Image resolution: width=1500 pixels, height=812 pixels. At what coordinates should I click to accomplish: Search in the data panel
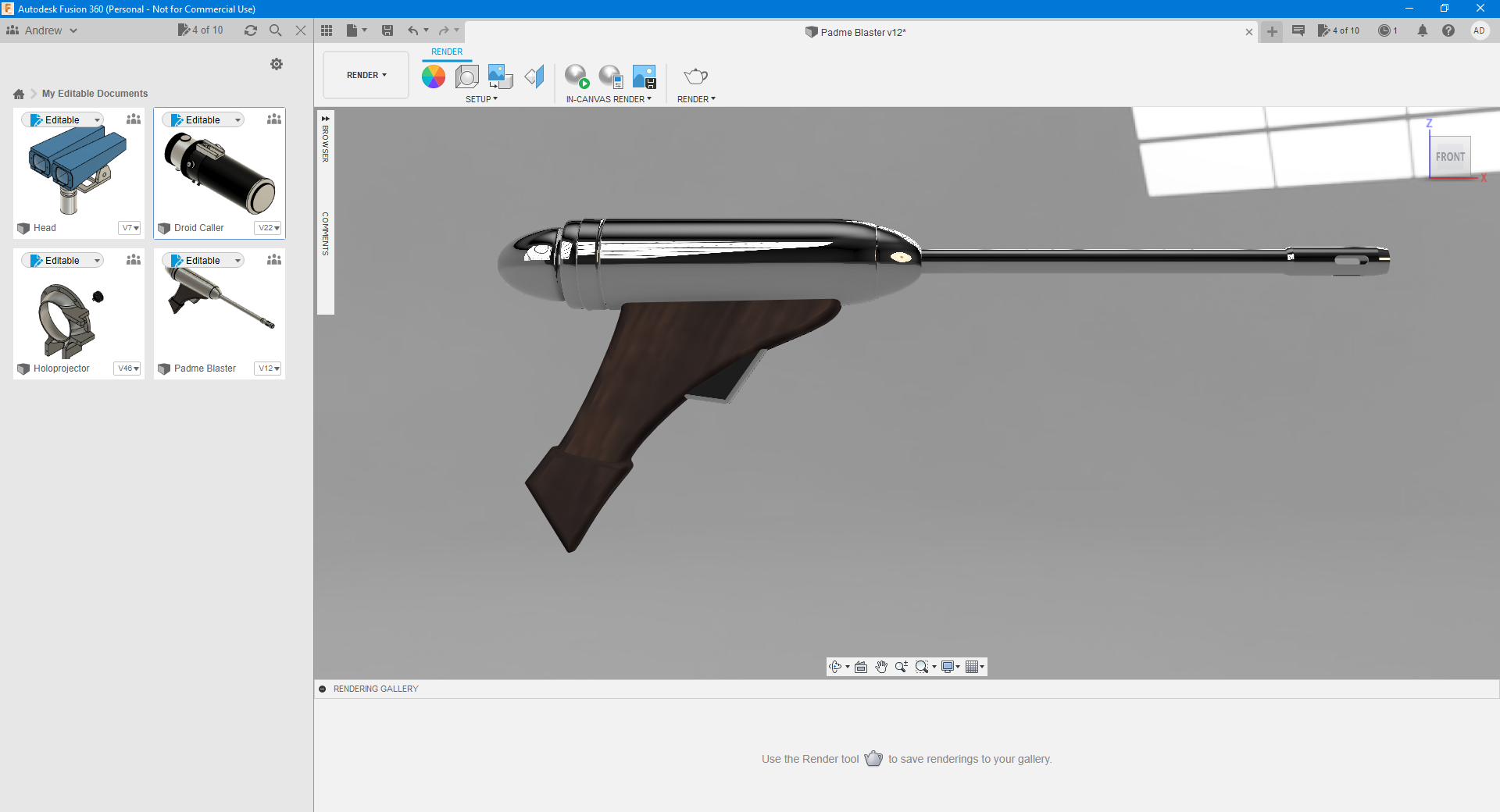tap(276, 30)
